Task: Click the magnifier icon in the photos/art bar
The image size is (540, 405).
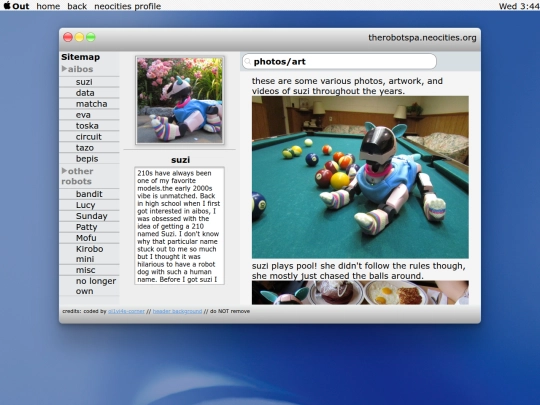Action: point(247,62)
